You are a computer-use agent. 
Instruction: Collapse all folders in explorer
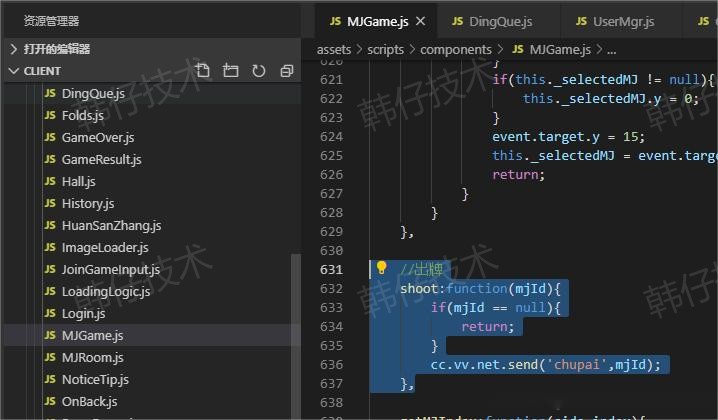(x=287, y=71)
